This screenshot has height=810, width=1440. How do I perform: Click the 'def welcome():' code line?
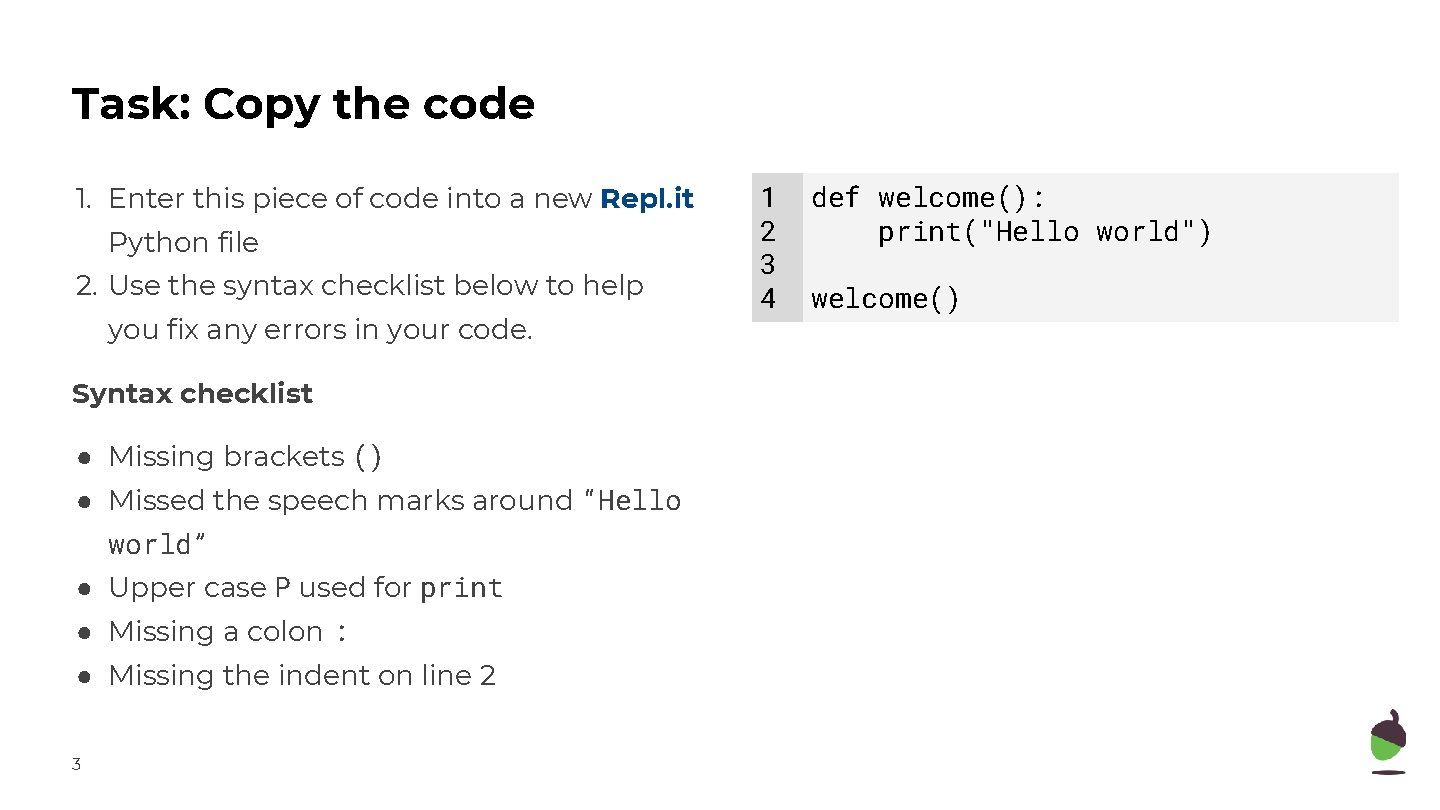click(x=928, y=198)
